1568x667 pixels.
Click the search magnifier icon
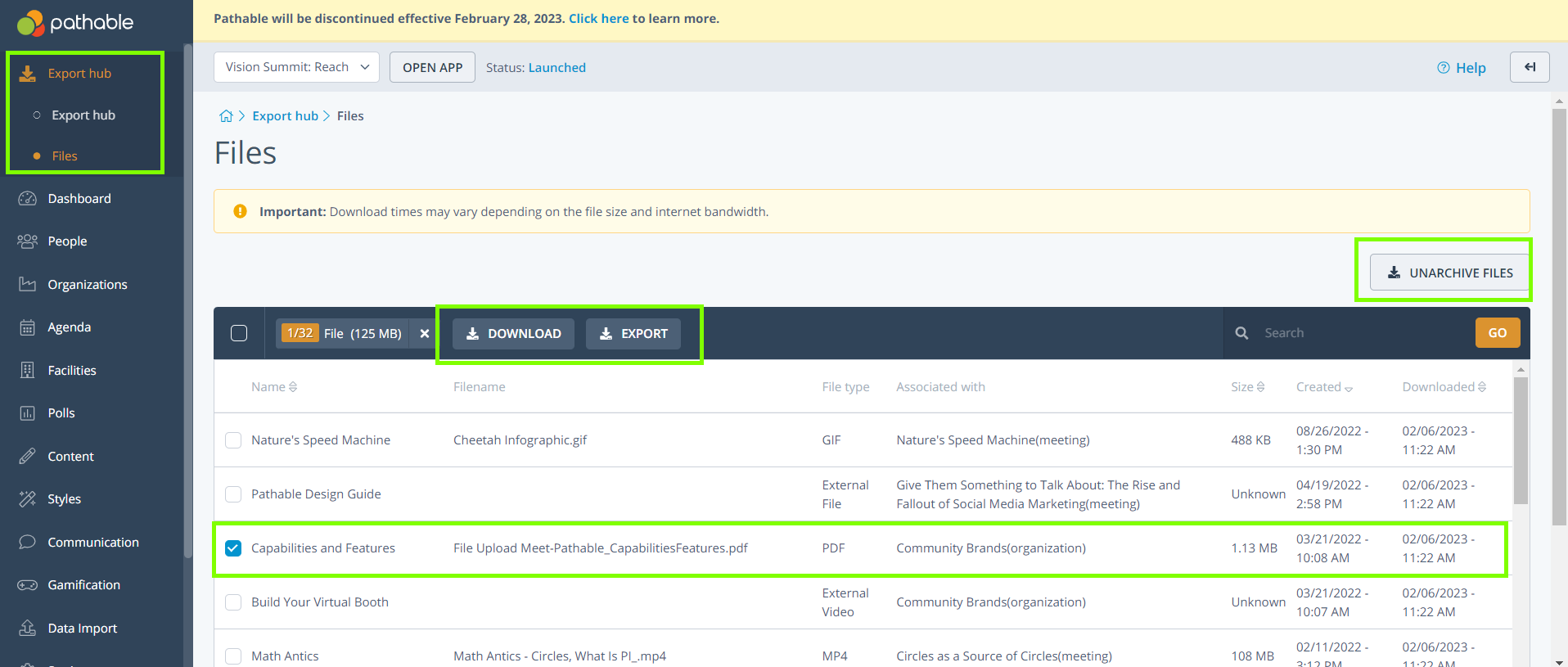click(1241, 333)
